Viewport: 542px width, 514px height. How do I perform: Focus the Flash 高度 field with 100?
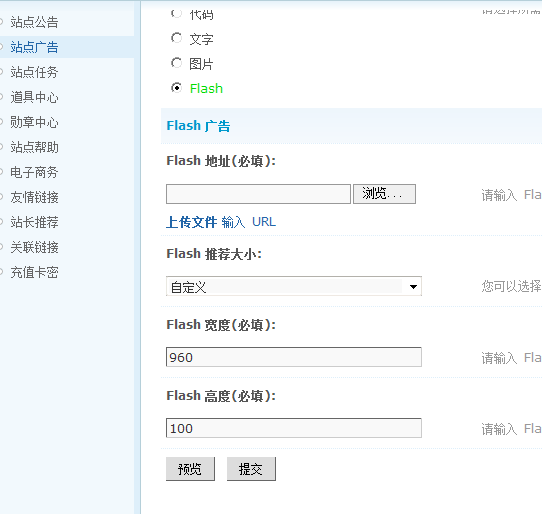pos(294,428)
